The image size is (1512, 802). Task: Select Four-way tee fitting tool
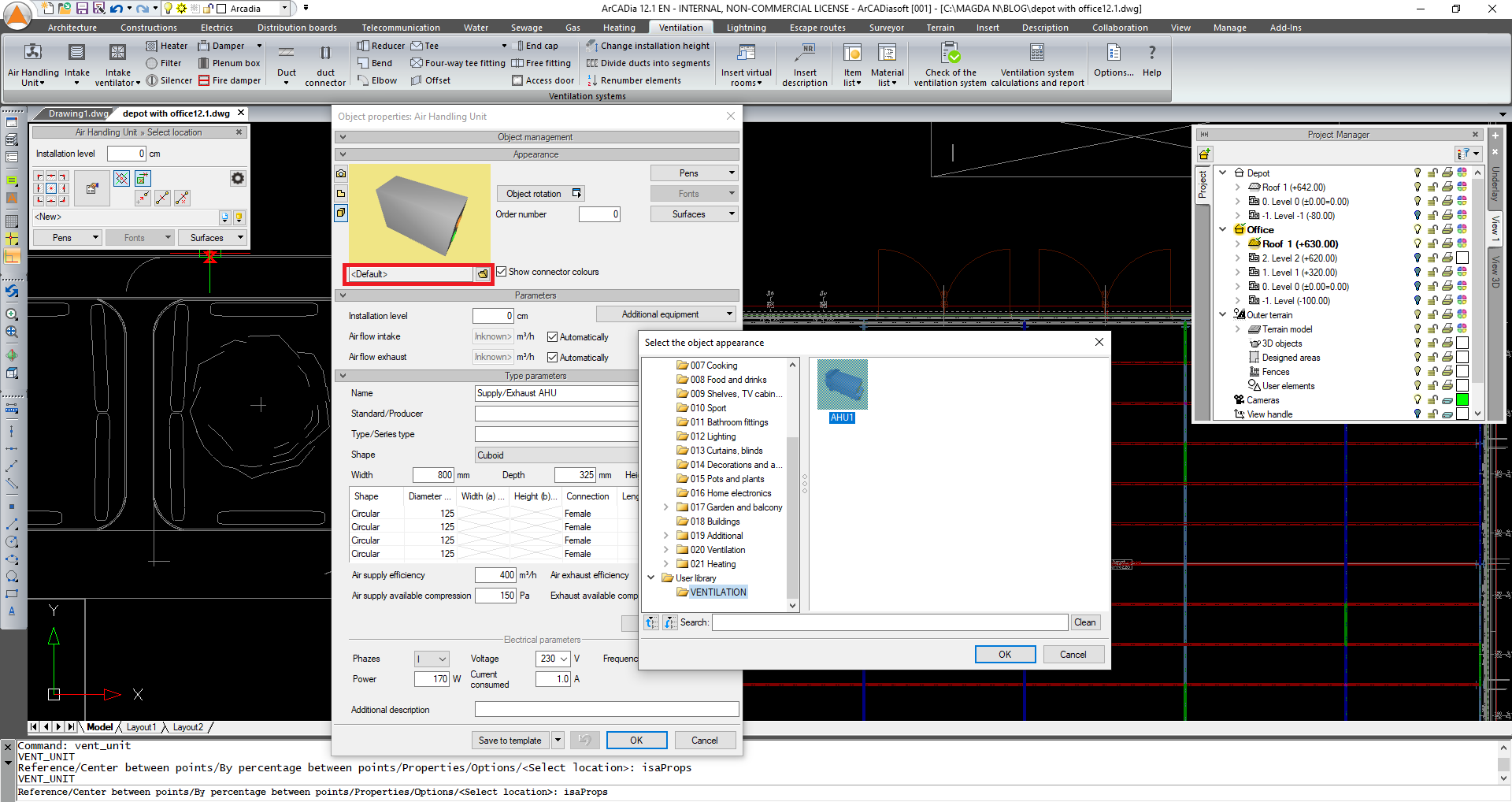(x=458, y=63)
